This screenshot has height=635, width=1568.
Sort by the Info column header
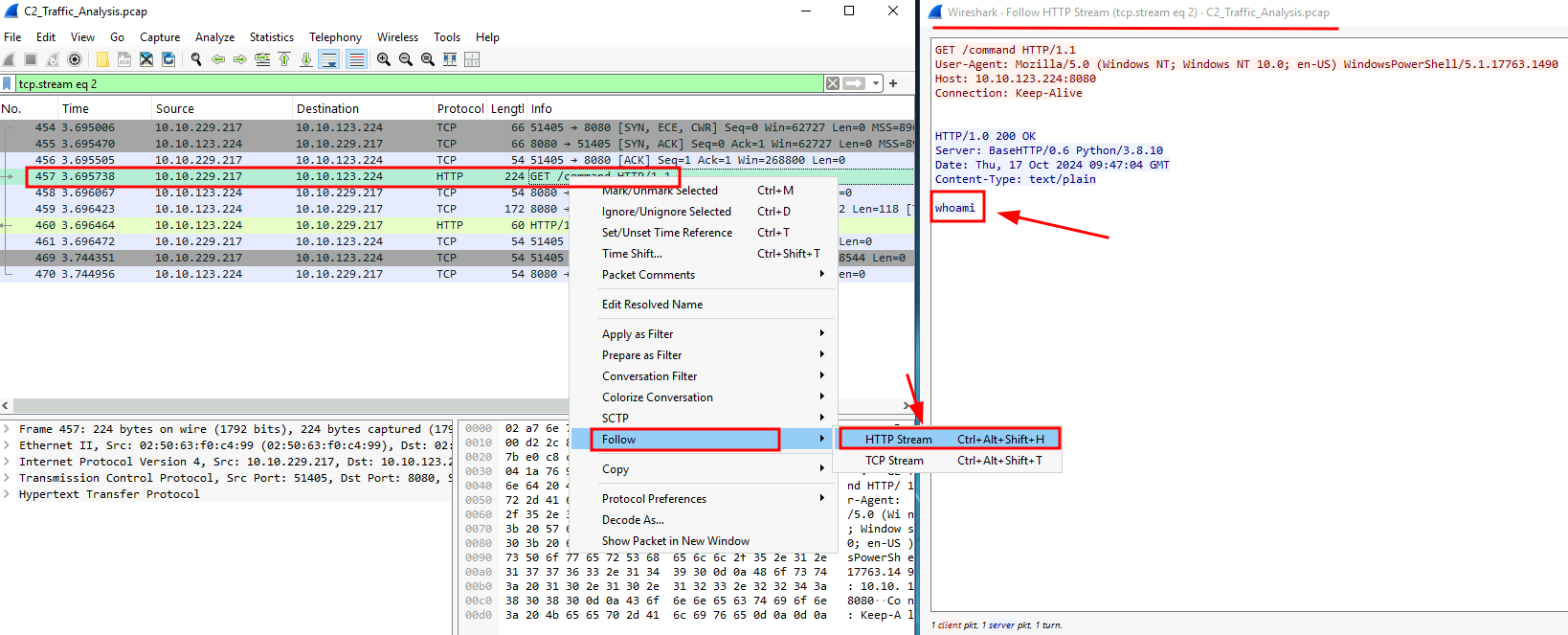721,108
